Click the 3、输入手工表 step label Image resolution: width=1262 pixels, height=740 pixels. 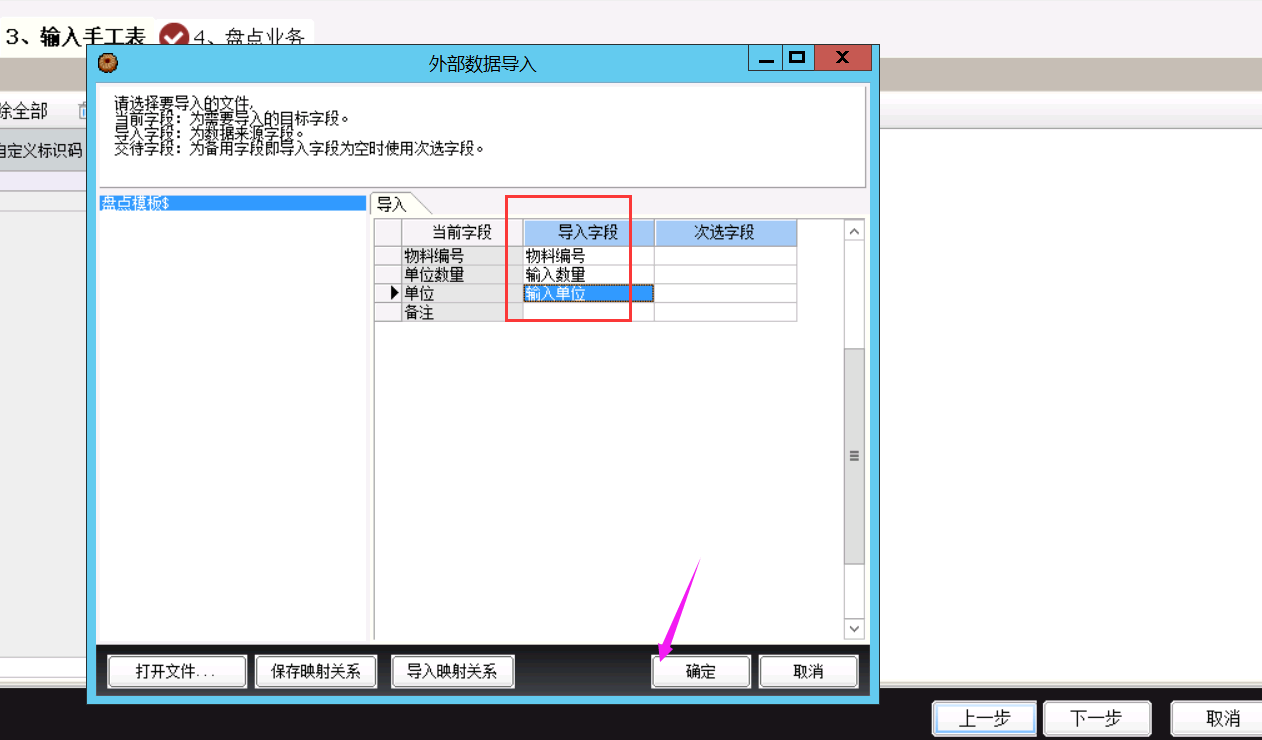[x=76, y=37]
